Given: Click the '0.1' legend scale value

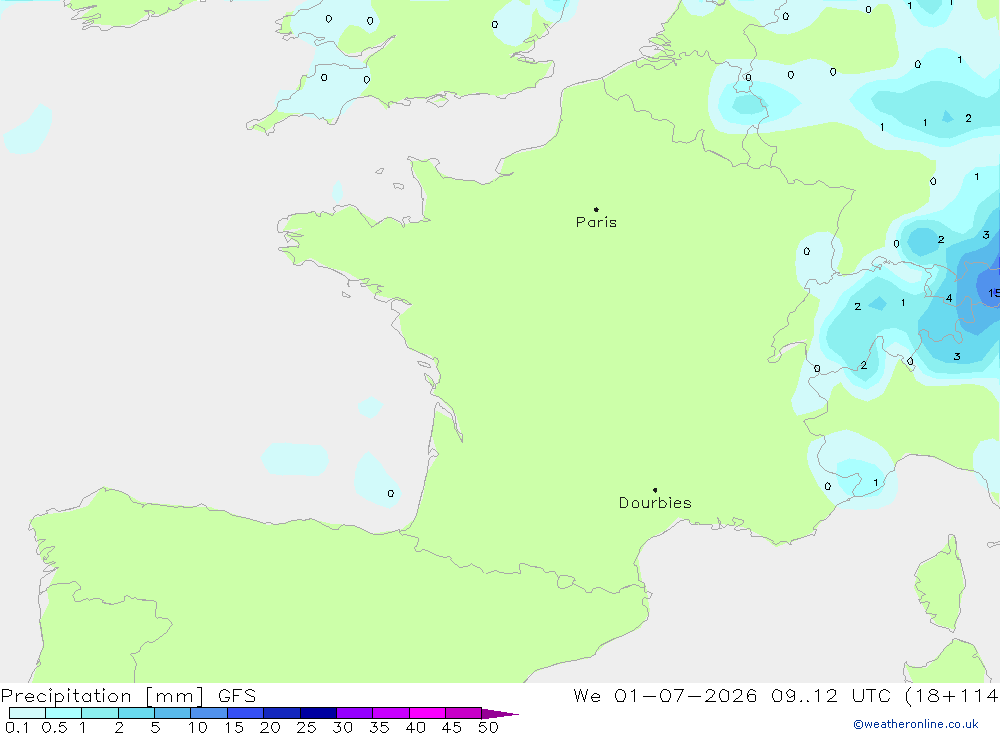Looking at the screenshot, I should 17,727.
